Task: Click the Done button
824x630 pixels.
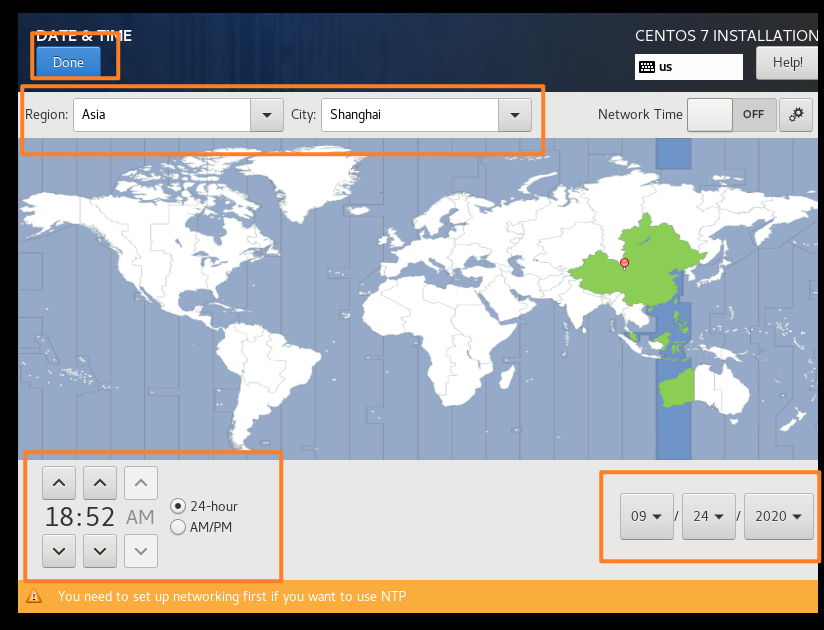Action: [68, 62]
